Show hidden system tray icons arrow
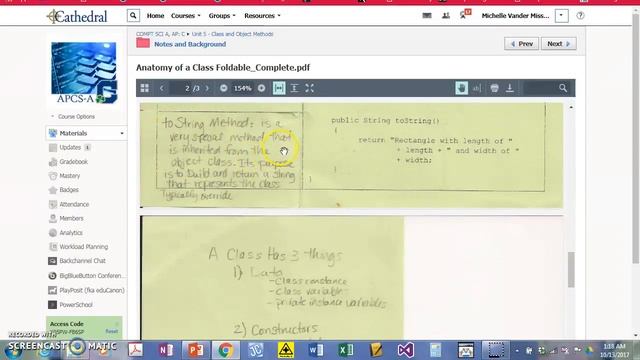Viewport: 640px width, 360px height. 517,350
